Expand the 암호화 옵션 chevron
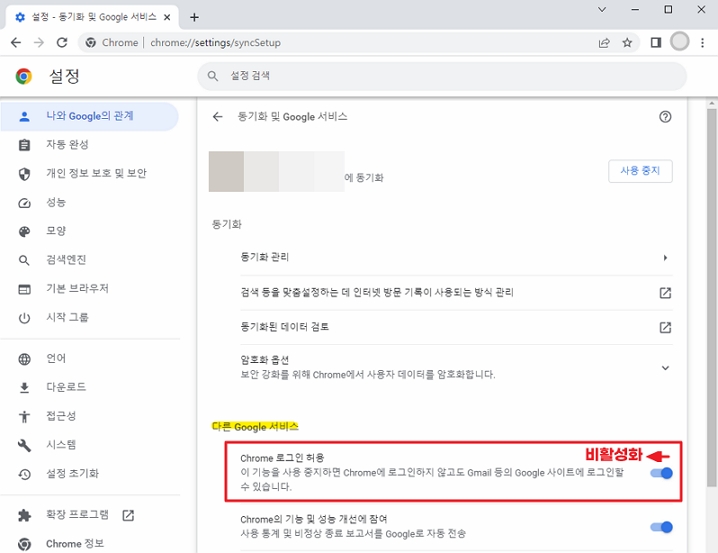The image size is (718, 553). pyautogui.click(x=665, y=368)
